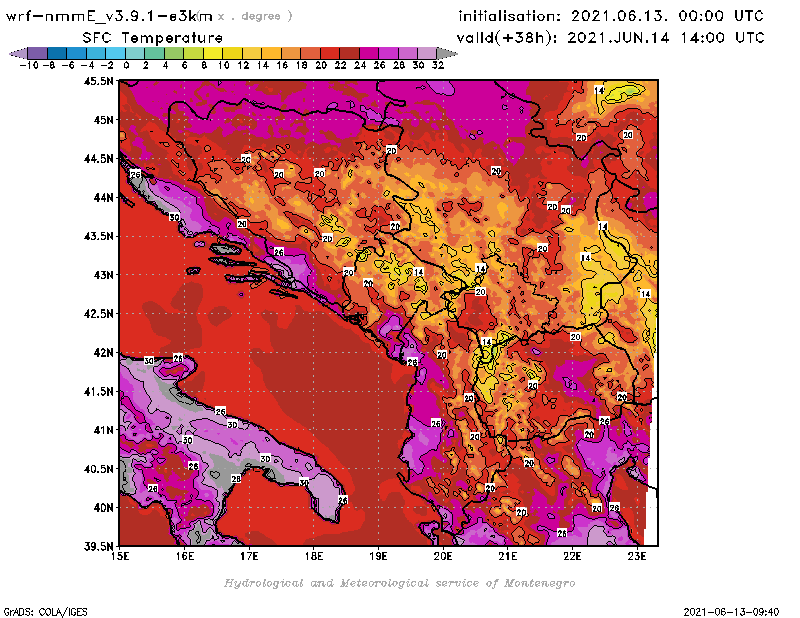Click the yellow legend swatch between 8 and 10
Viewport: 800px width, 618px height.
pyautogui.click(x=213, y=53)
